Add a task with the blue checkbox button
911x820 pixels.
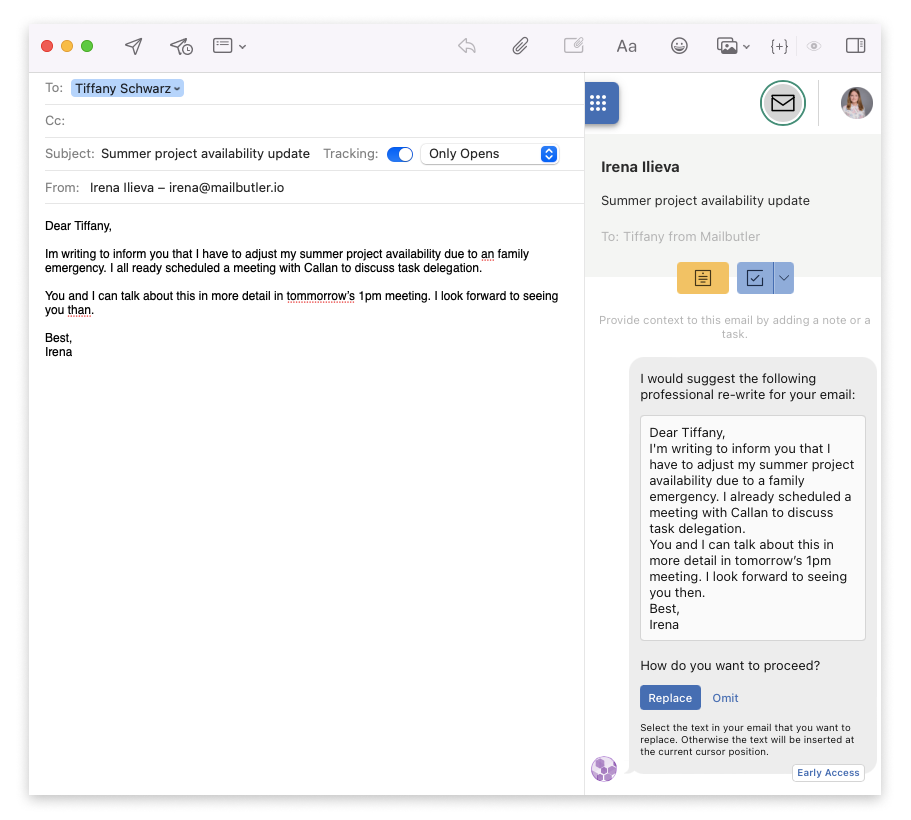(x=755, y=278)
